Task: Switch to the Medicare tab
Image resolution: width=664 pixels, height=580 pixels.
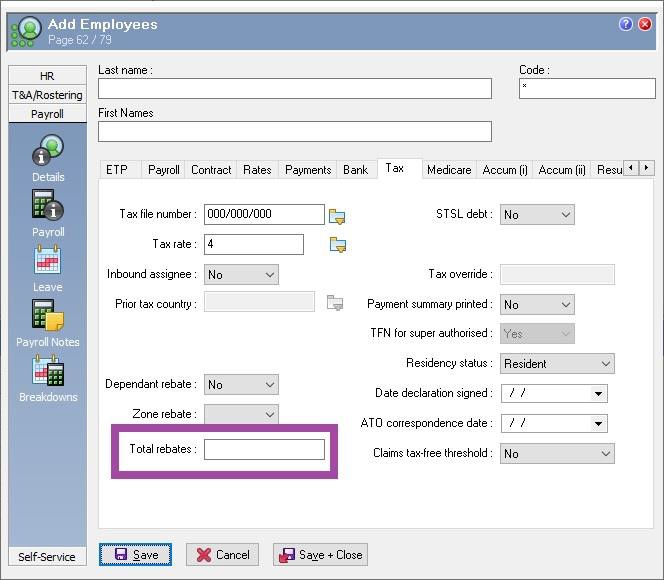Action: (x=448, y=170)
